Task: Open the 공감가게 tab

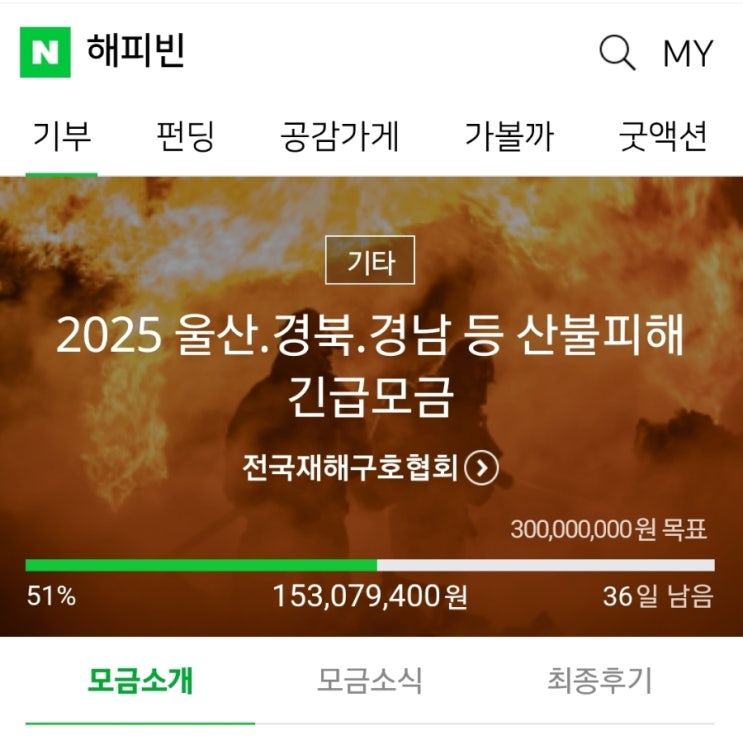Action: 339,136
